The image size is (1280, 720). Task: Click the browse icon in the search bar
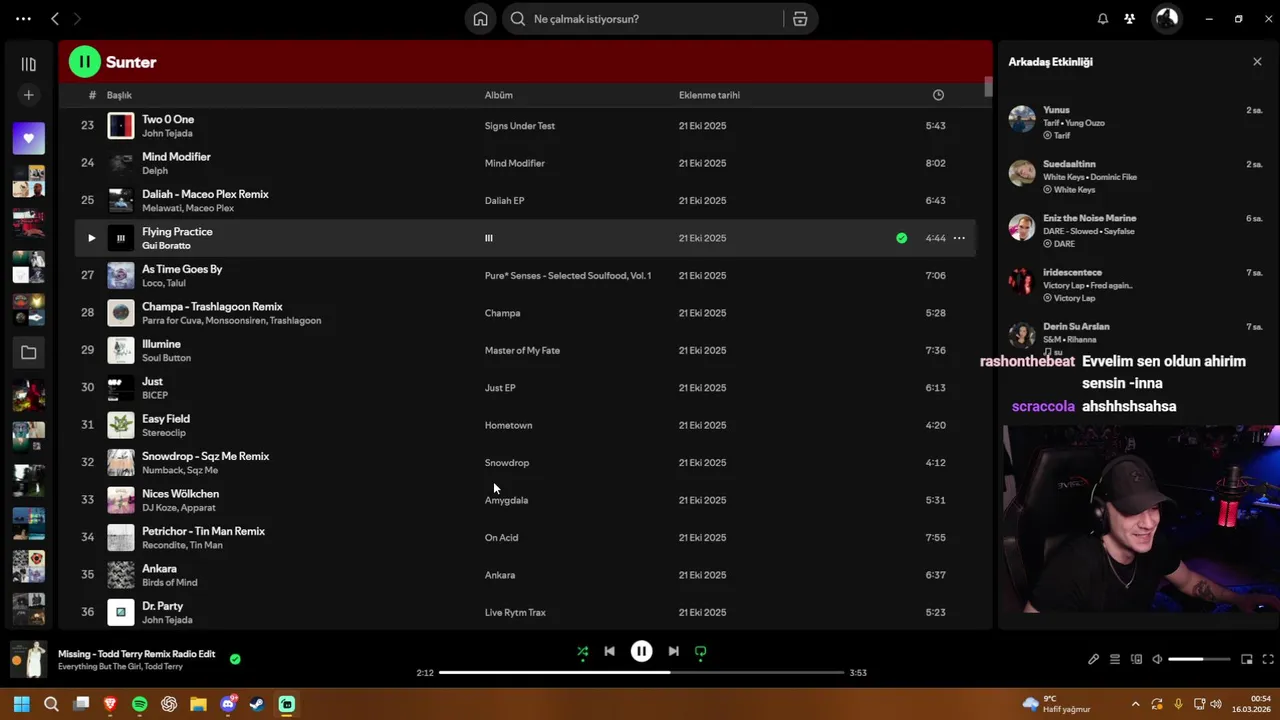tap(800, 19)
